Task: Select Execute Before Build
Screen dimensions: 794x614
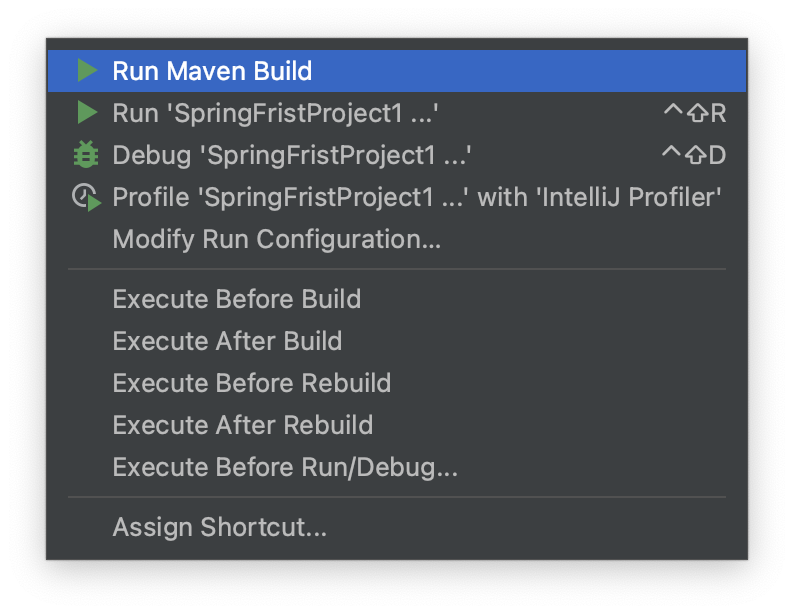Action: point(396,299)
